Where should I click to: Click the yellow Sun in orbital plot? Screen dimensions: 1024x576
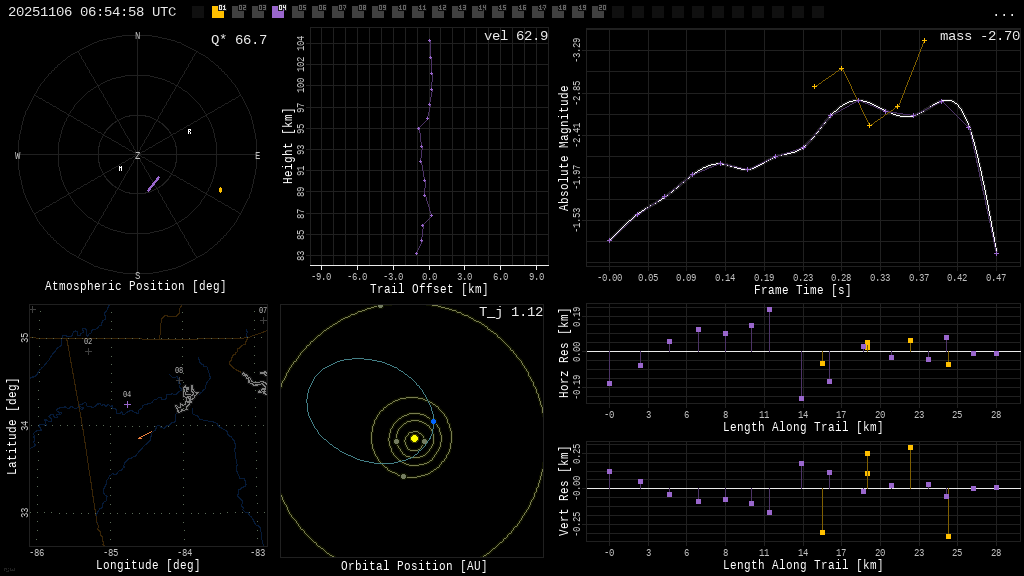coord(414,439)
